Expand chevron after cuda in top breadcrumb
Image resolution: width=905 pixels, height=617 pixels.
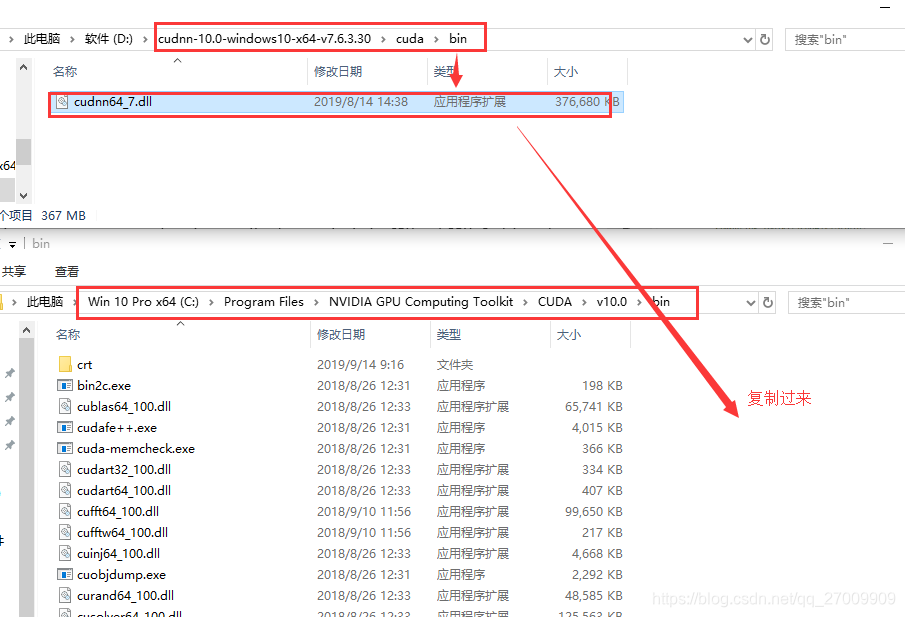(436, 39)
